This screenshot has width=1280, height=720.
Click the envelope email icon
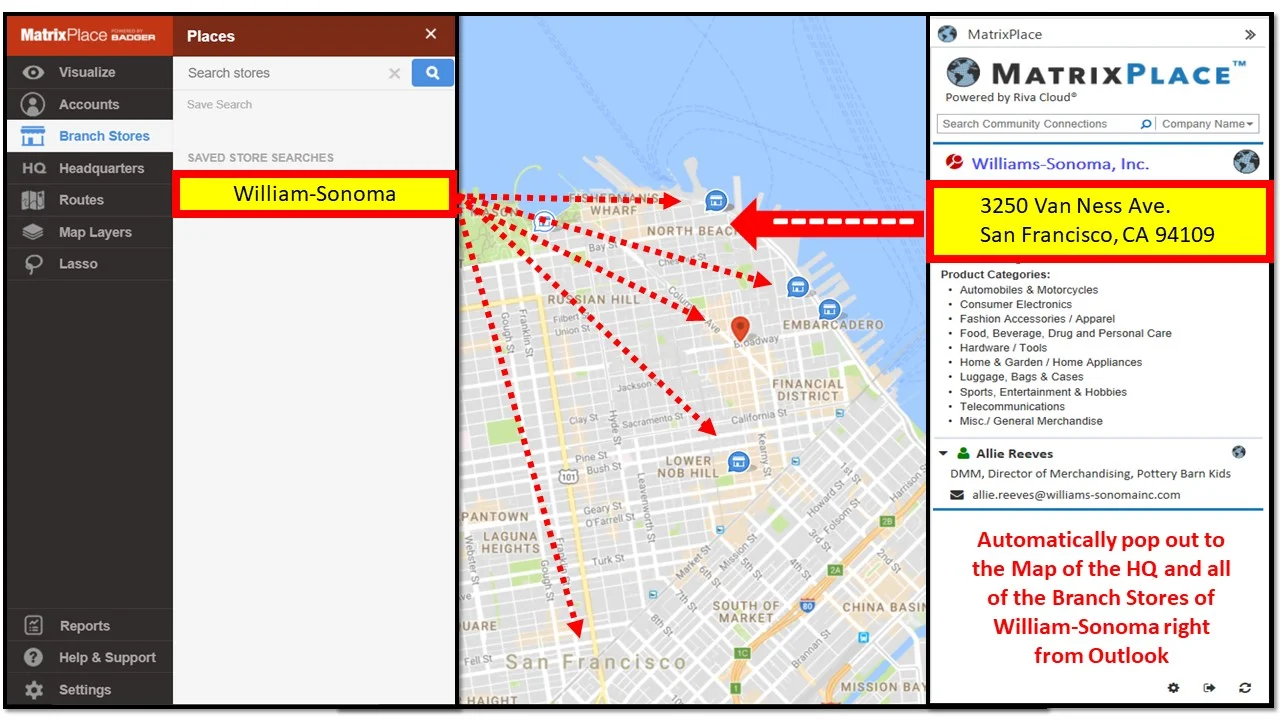(x=957, y=495)
